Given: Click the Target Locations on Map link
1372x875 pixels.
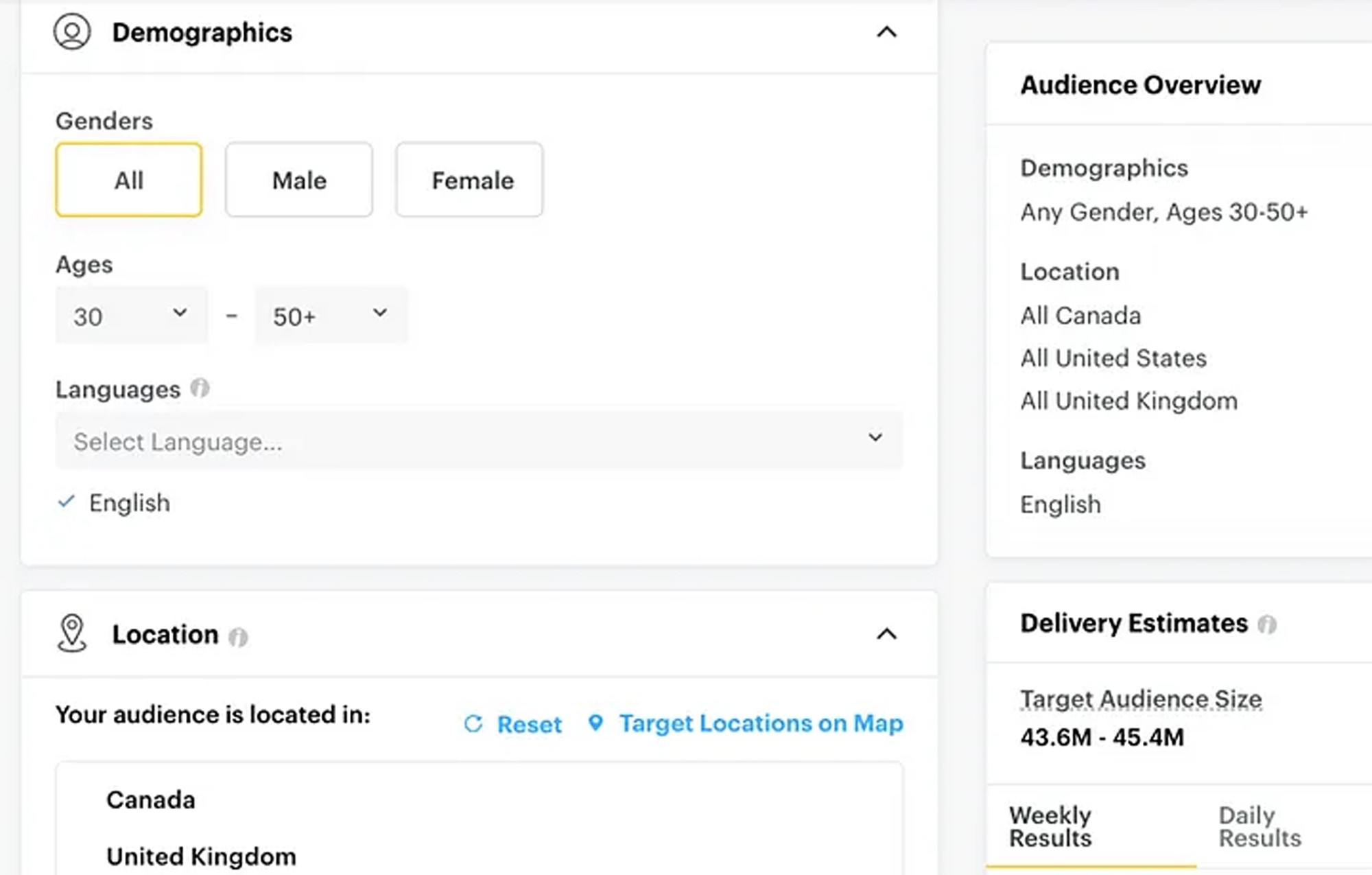Looking at the screenshot, I should coord(761,723).
